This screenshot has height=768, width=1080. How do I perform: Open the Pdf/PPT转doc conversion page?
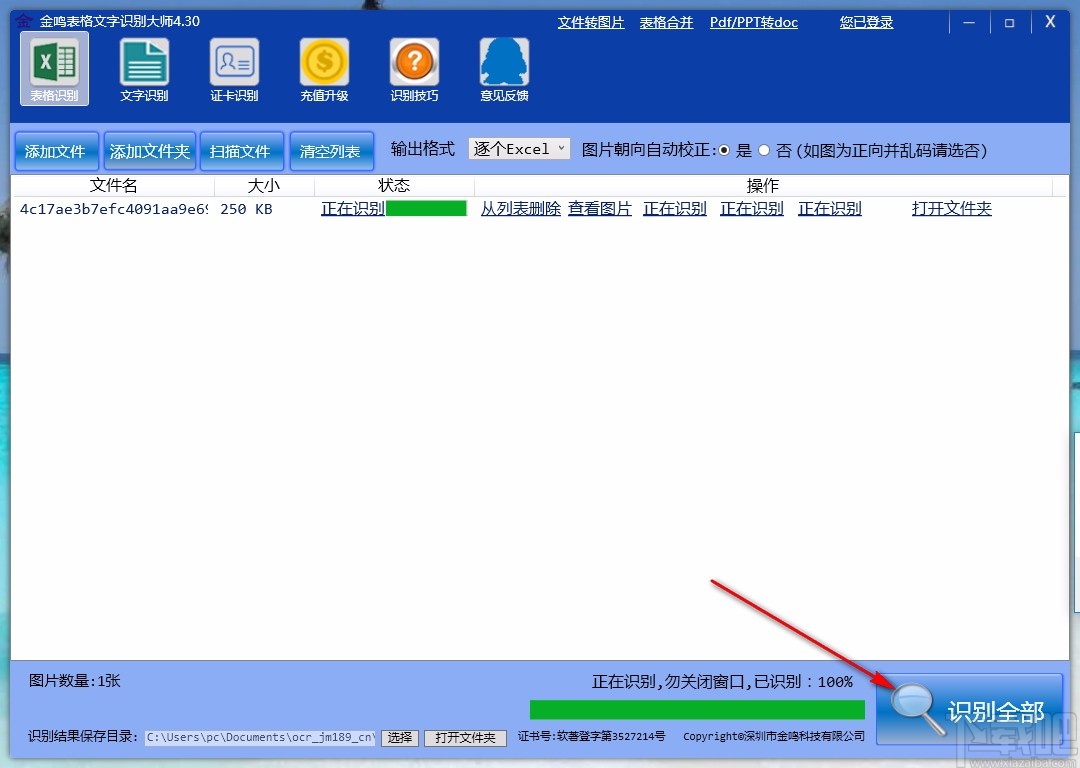click(754, 22)
